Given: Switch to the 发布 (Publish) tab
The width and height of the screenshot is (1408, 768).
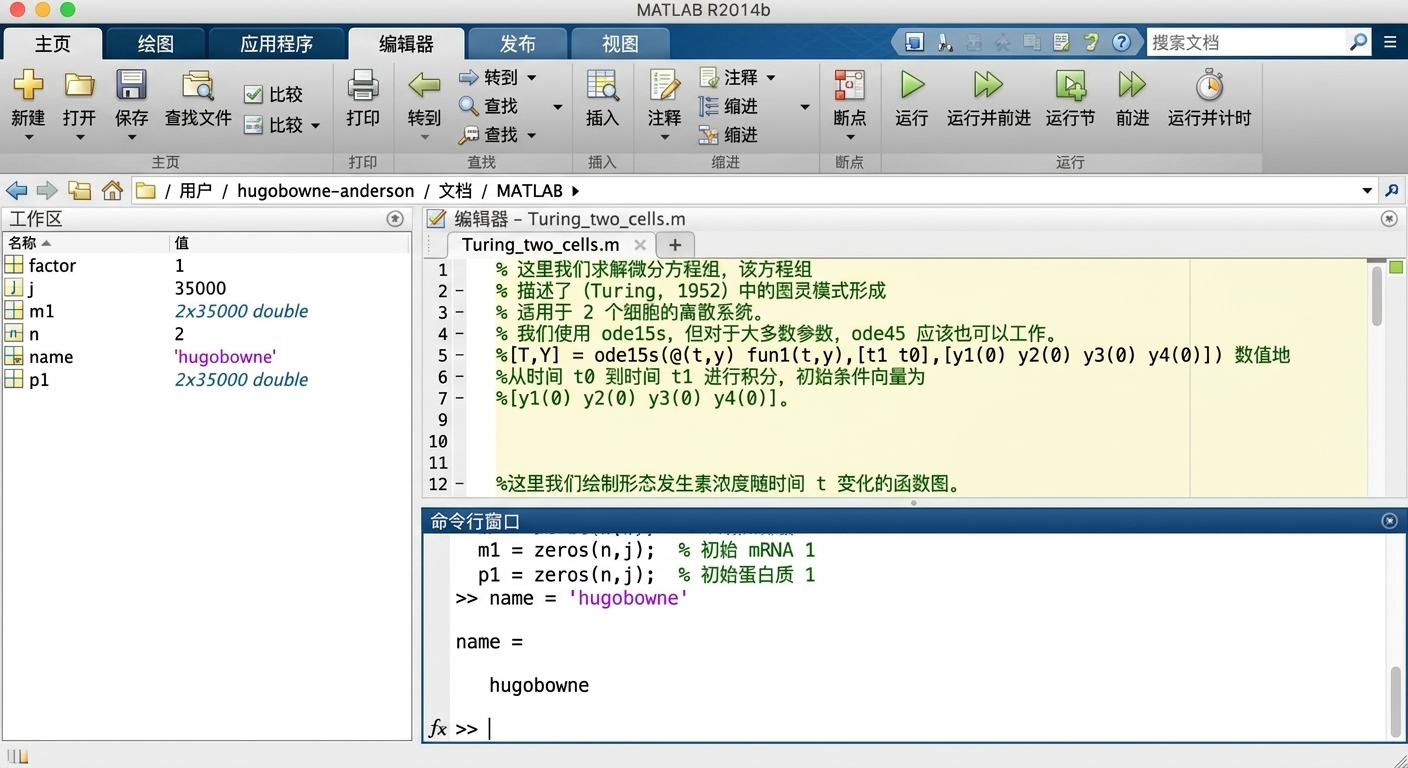Looking at the screenshot, I should [x=517, y=44].
